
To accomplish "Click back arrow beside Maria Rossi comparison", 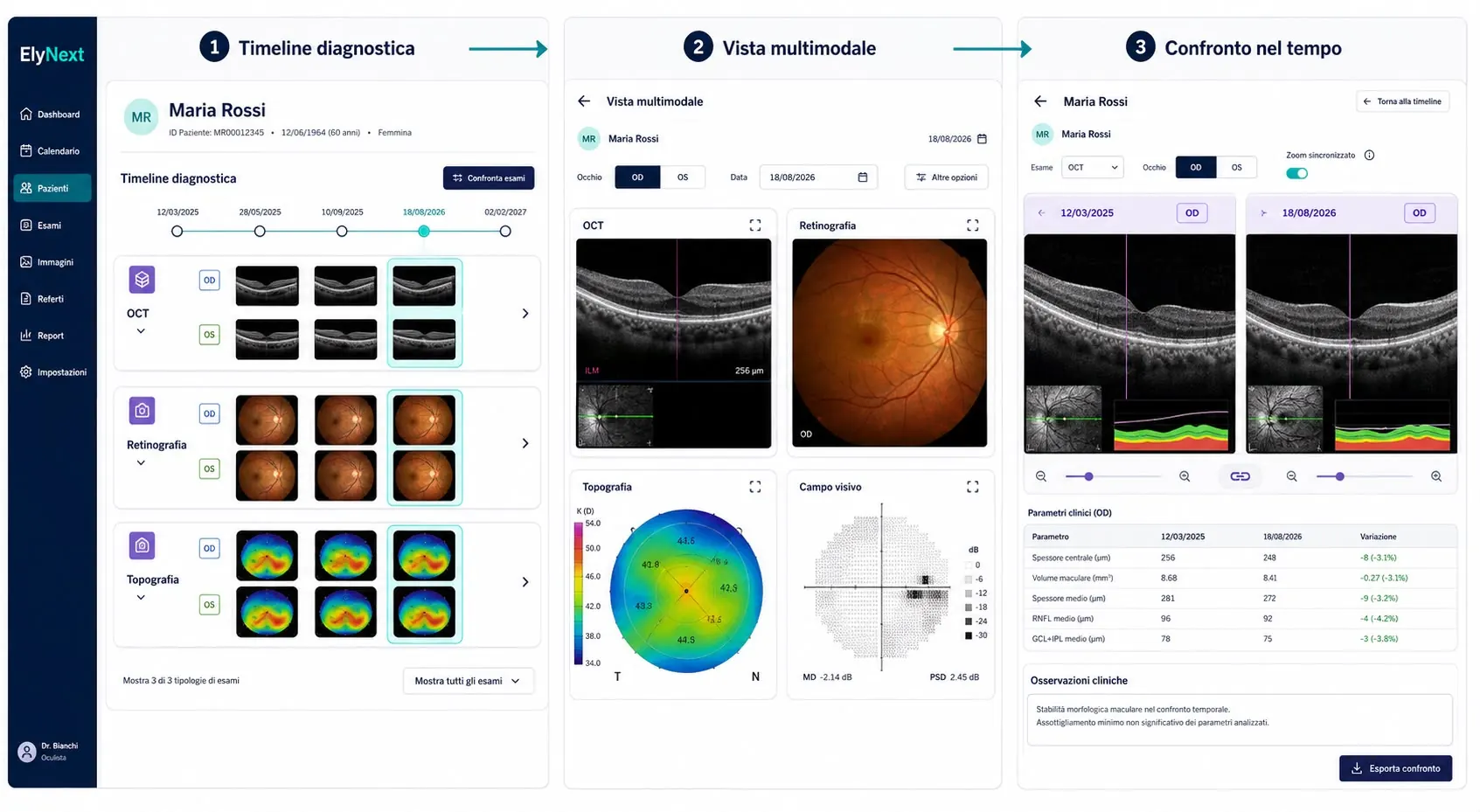I will [1040, 101].
